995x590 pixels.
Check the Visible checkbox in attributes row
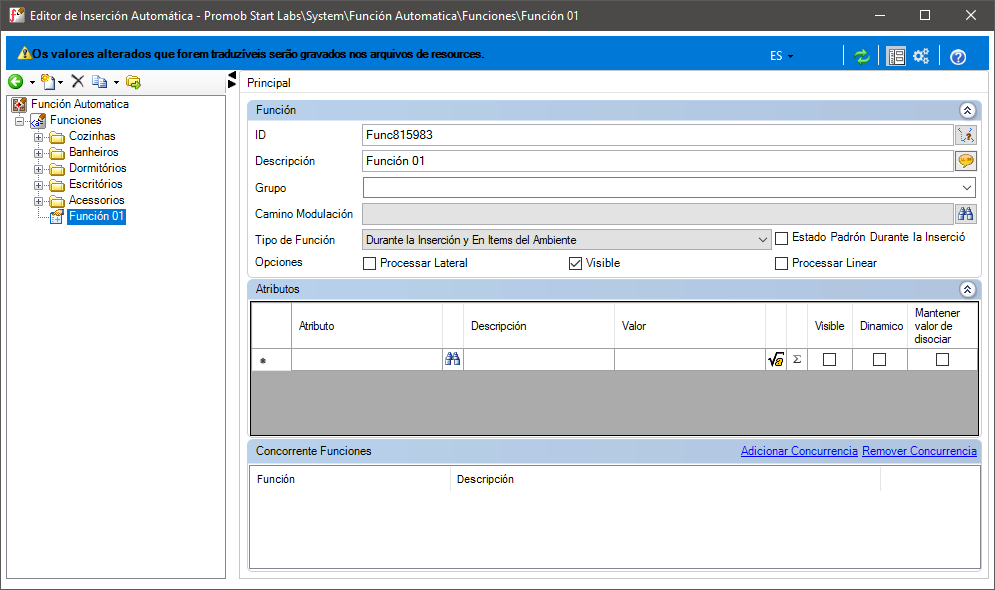[x=829, y=360]
